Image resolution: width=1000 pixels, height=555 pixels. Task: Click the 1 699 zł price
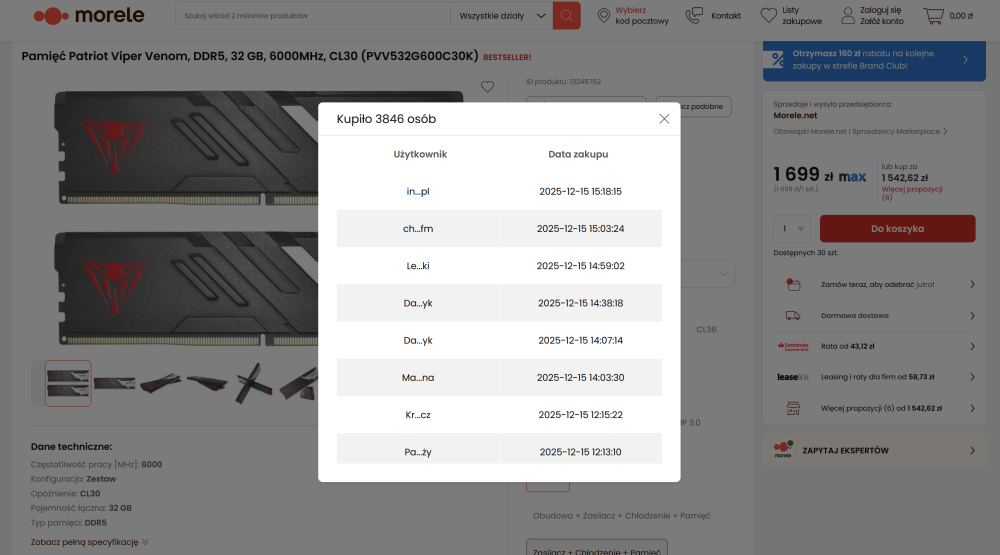[x=803, y=174]
